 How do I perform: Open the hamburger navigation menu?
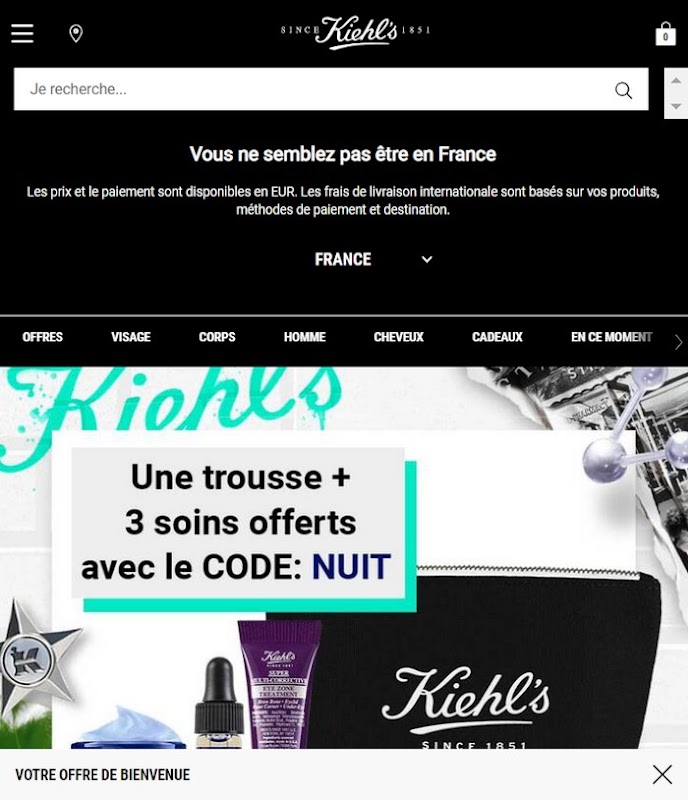pos(22,33)
